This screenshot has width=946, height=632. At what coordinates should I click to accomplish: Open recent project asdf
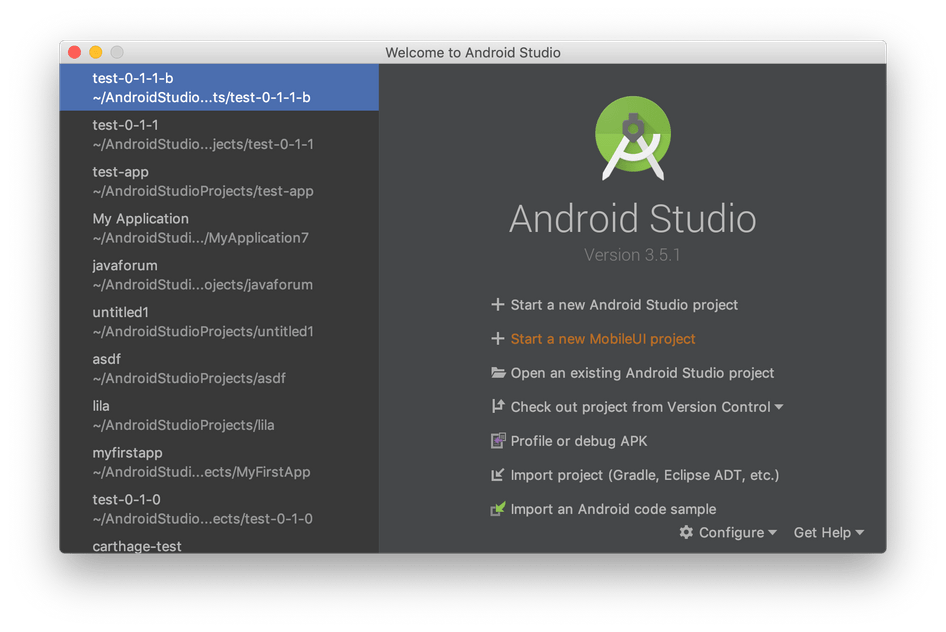[x=219, y=368]
